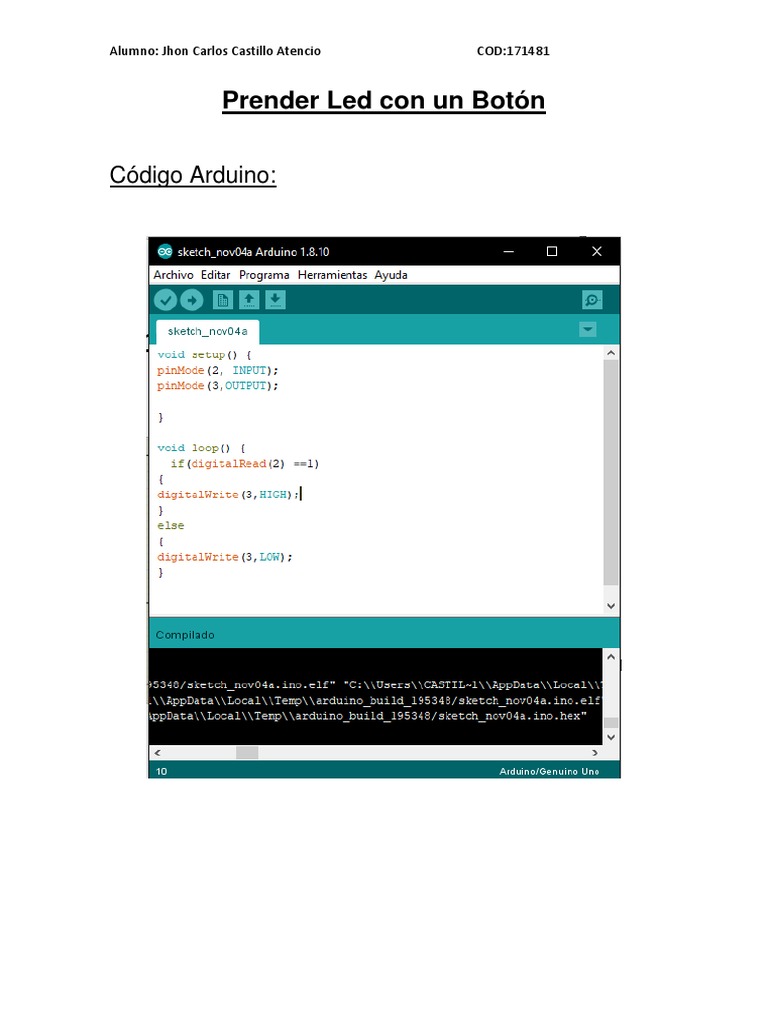
Task: Click the console scroll-up arrow
Action: [611, 657]
